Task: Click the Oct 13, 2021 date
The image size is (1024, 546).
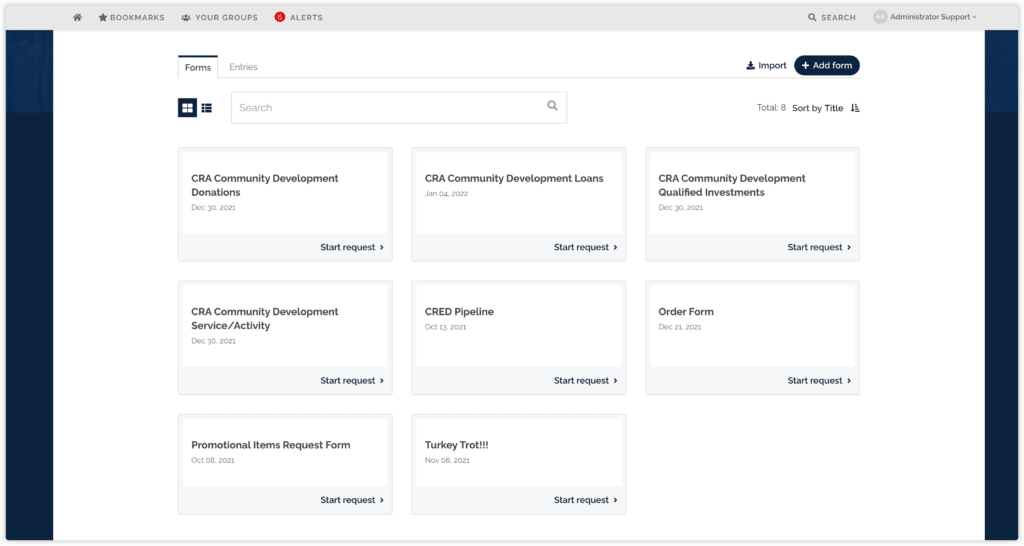Action: 445,327
